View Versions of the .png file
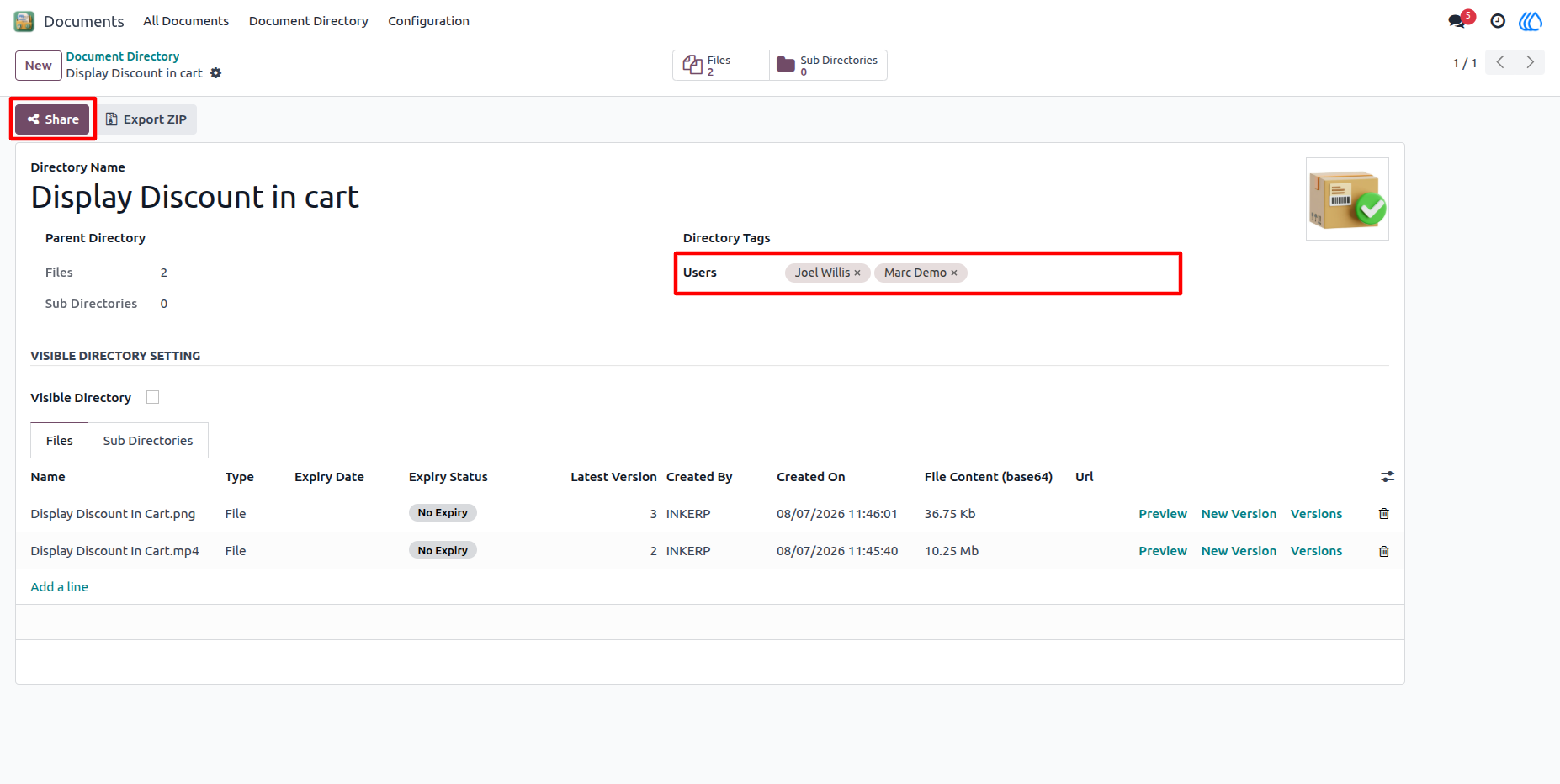The width and height of the screenshot is (1560, 784). [1317, 514]
